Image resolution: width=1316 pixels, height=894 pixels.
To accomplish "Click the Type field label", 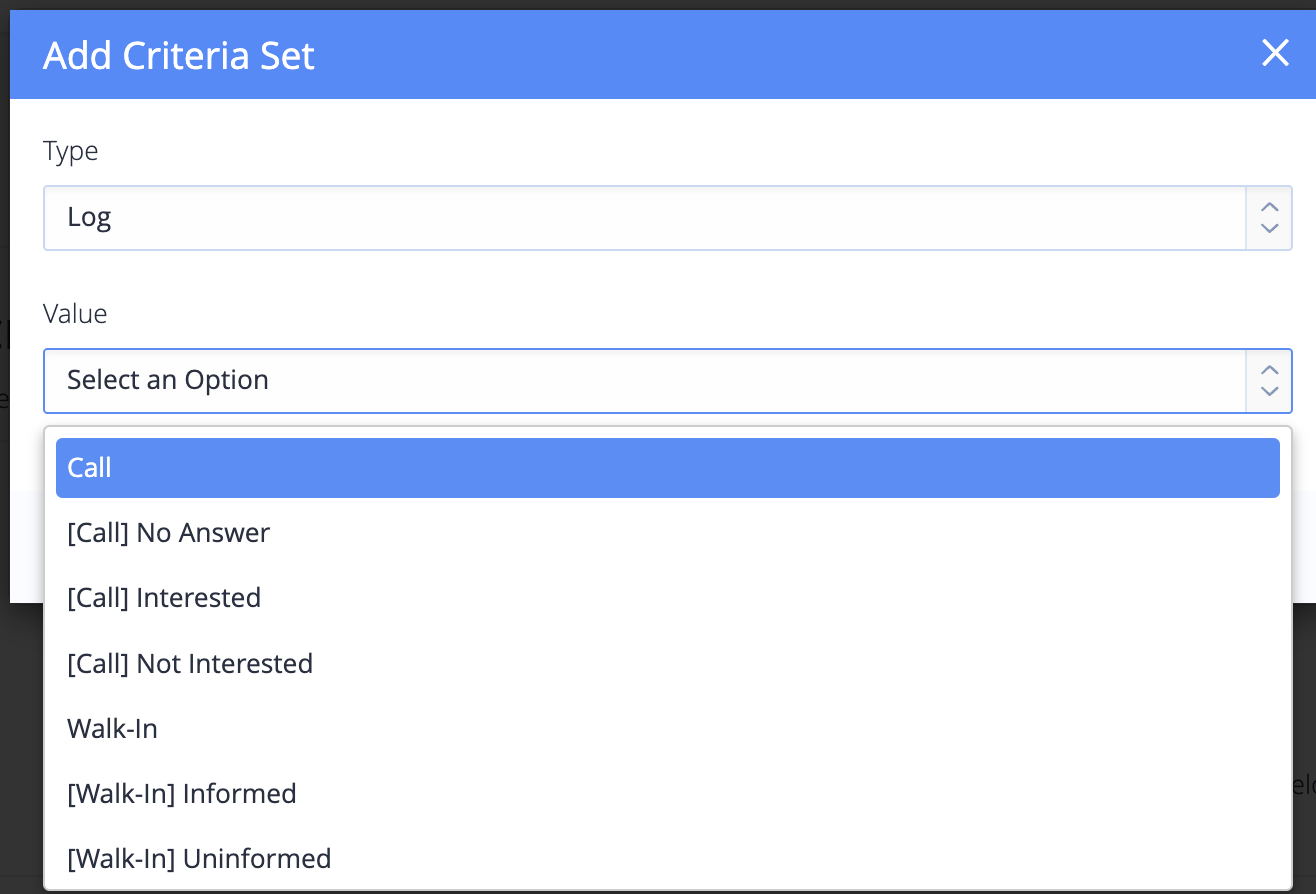I will (x=71, y=152).
